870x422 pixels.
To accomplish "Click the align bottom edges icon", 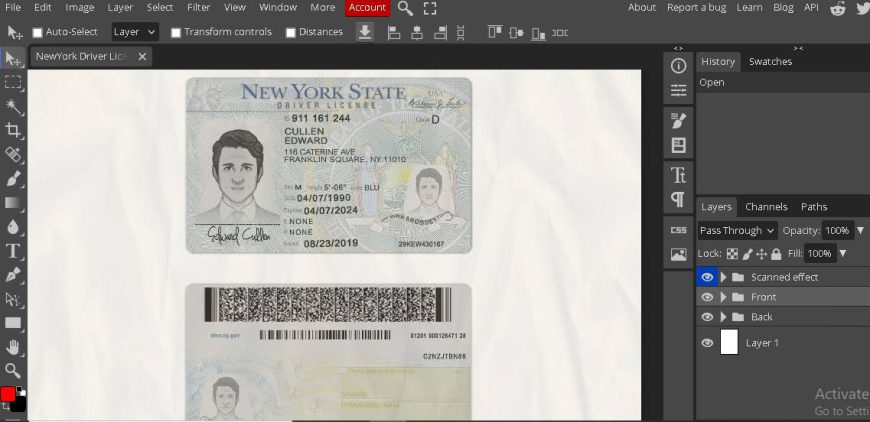I will click(538, 33).
